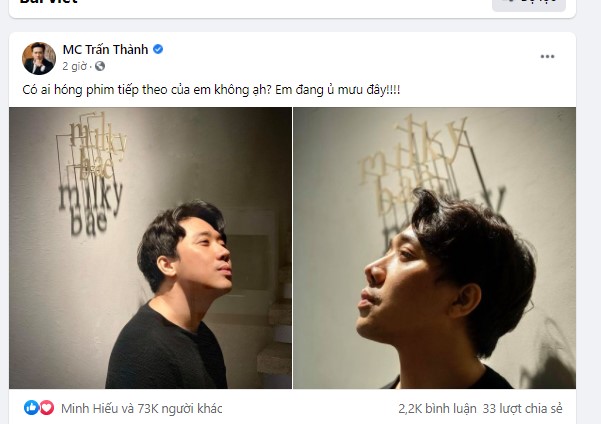Click MC Trấn Thành's profile avatar
This screenshot has height=424, width=601.
pos(38,58)
